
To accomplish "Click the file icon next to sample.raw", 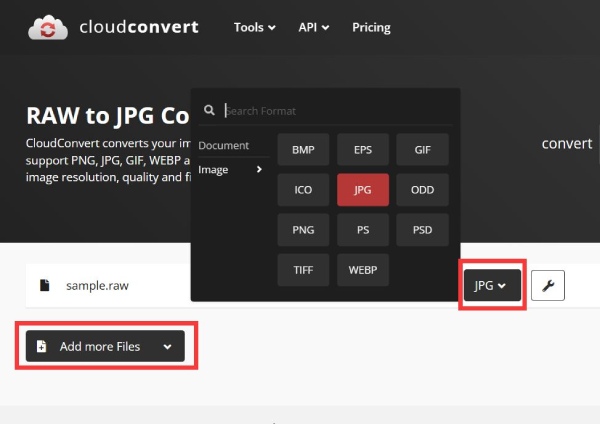I will point(45,285).
